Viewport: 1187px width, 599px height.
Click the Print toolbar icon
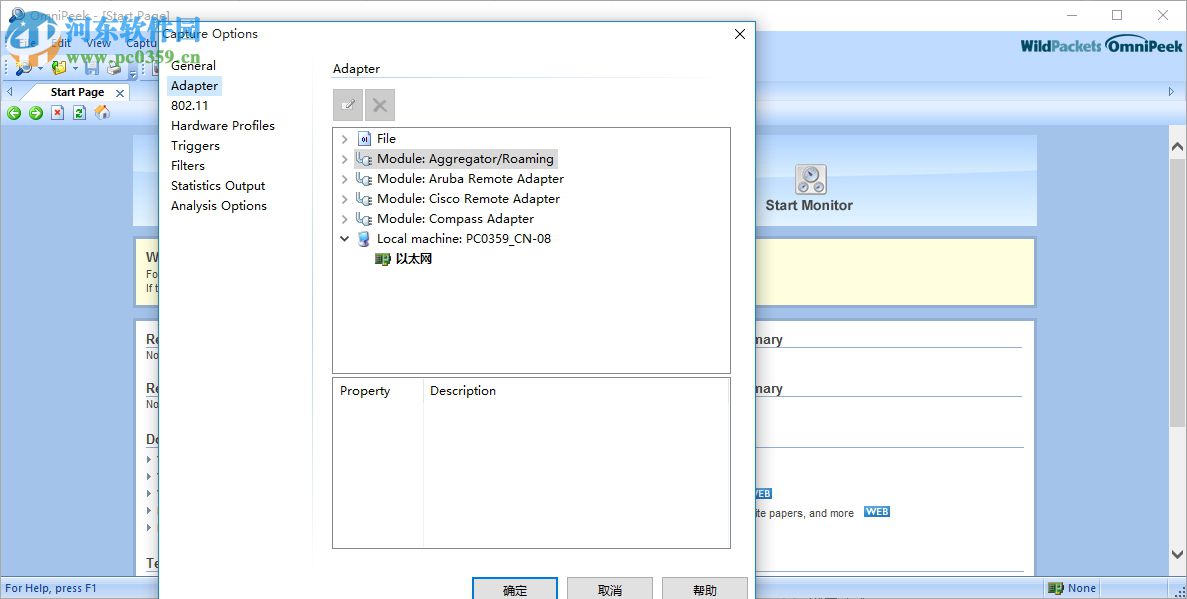coord(114,68)
